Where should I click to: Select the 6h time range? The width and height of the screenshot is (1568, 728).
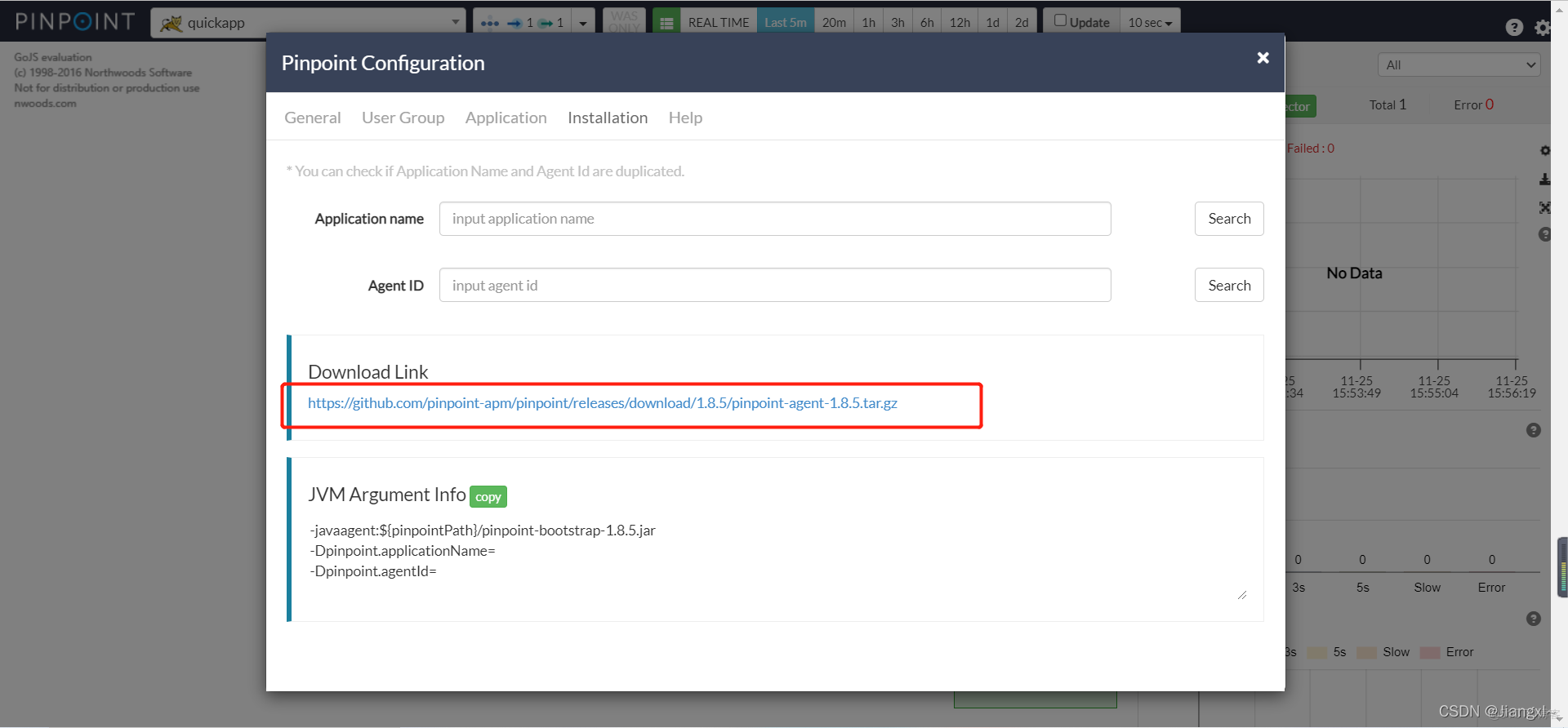point(927,23)
